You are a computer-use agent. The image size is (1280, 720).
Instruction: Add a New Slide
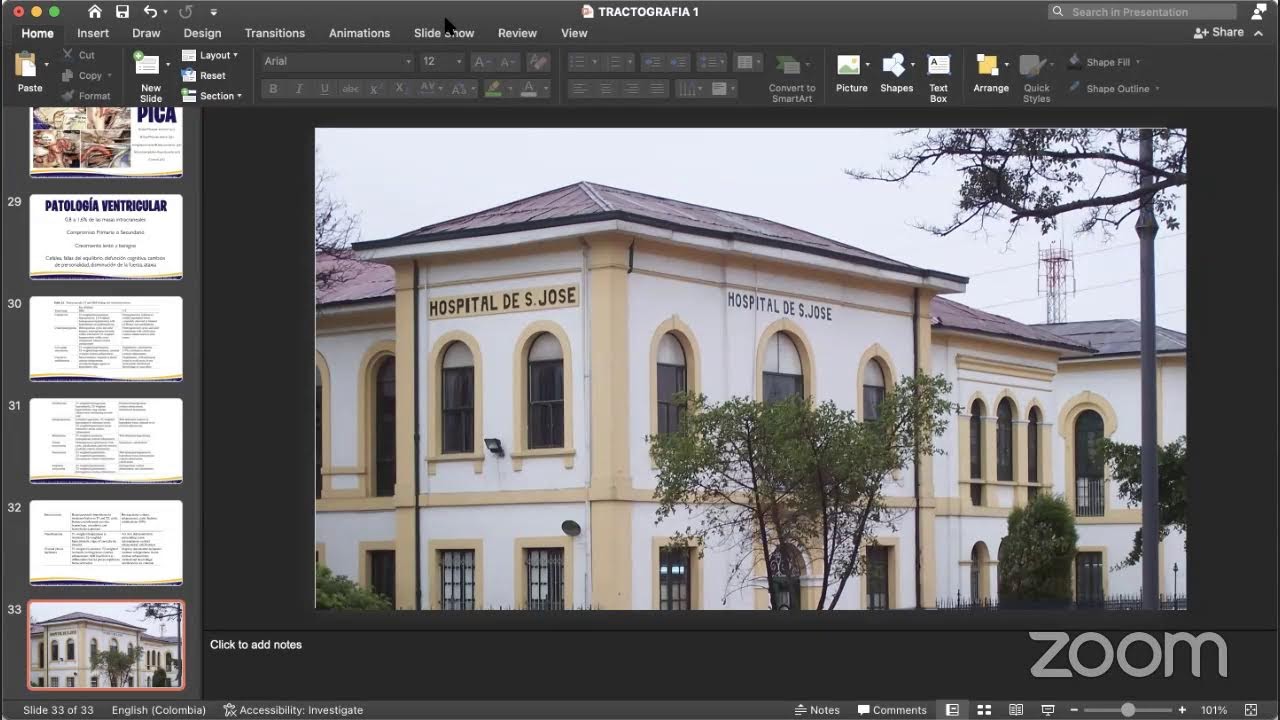(150, 77)
